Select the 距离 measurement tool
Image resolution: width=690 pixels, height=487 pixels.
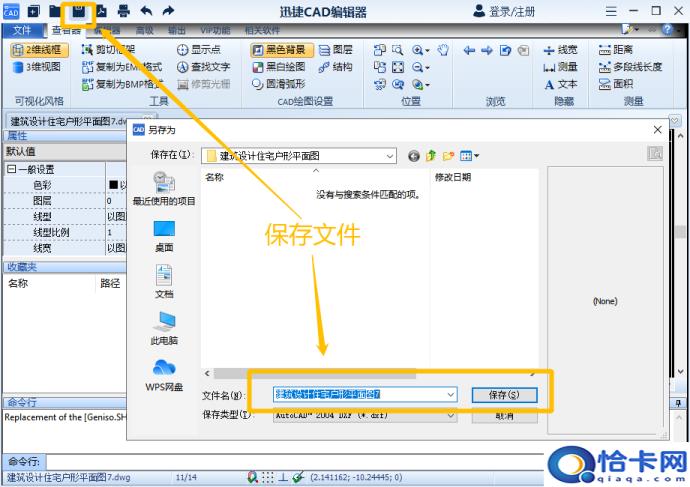tap(616, 50)
